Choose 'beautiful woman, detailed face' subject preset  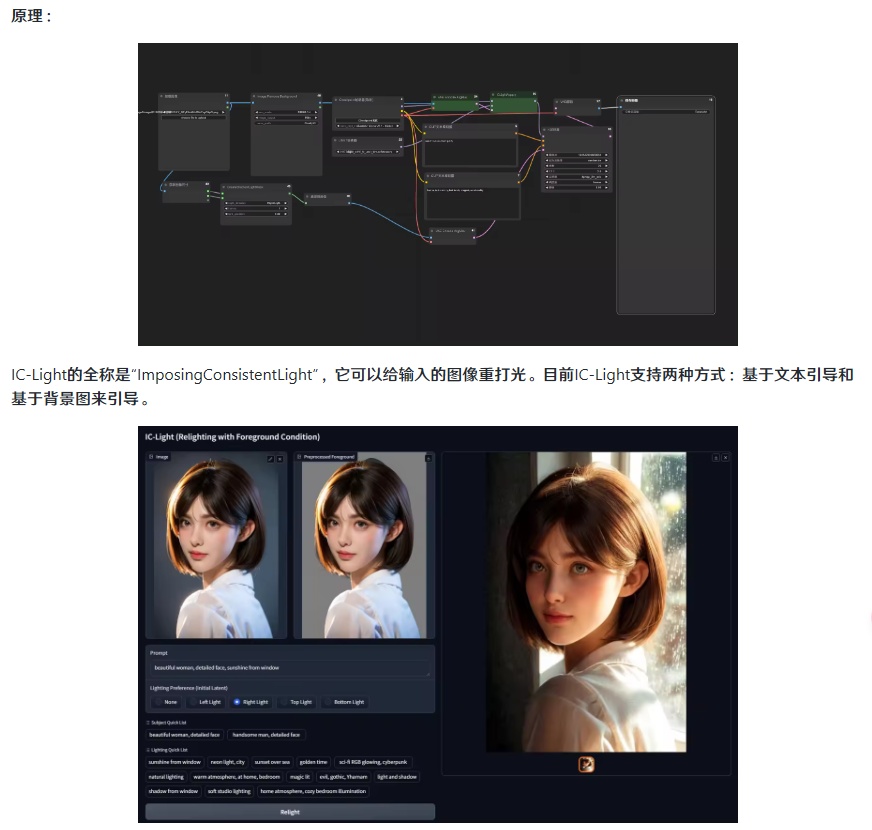[x=184, y=735]
